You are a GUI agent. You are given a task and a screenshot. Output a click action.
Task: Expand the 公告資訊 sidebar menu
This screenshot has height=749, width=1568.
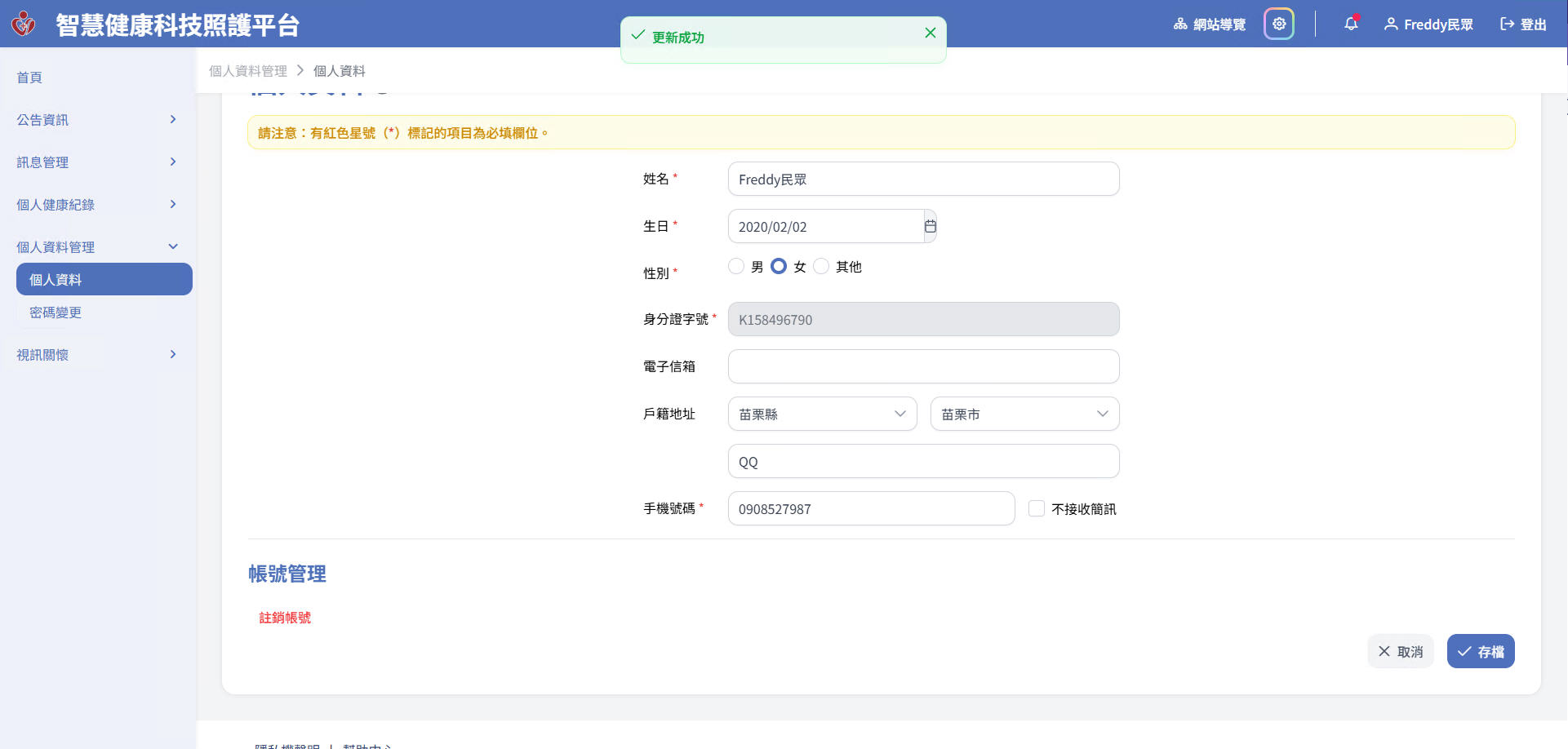[x=96, y=120]
